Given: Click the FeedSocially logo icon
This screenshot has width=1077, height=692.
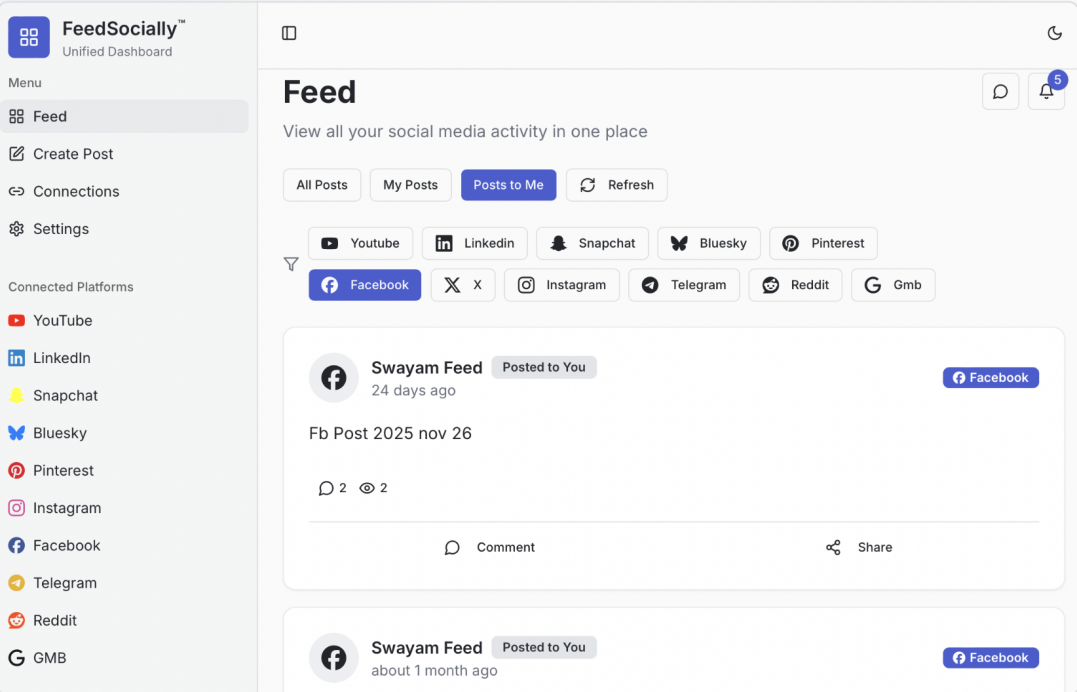Looking at the screenshot, I should 29,37.
